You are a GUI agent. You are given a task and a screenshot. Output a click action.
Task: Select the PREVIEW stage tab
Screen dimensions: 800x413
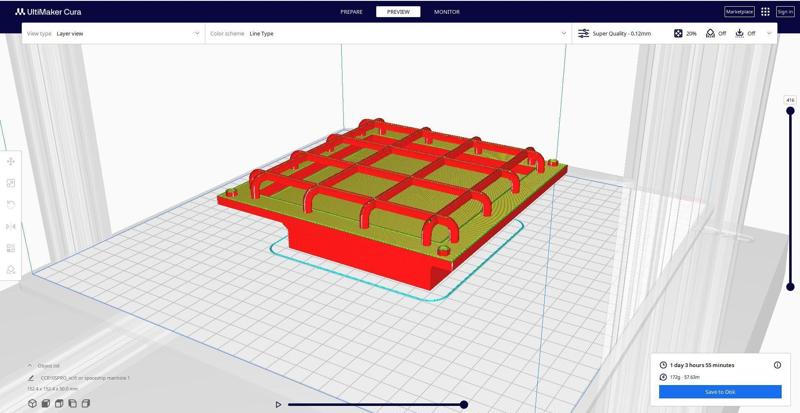398,12
